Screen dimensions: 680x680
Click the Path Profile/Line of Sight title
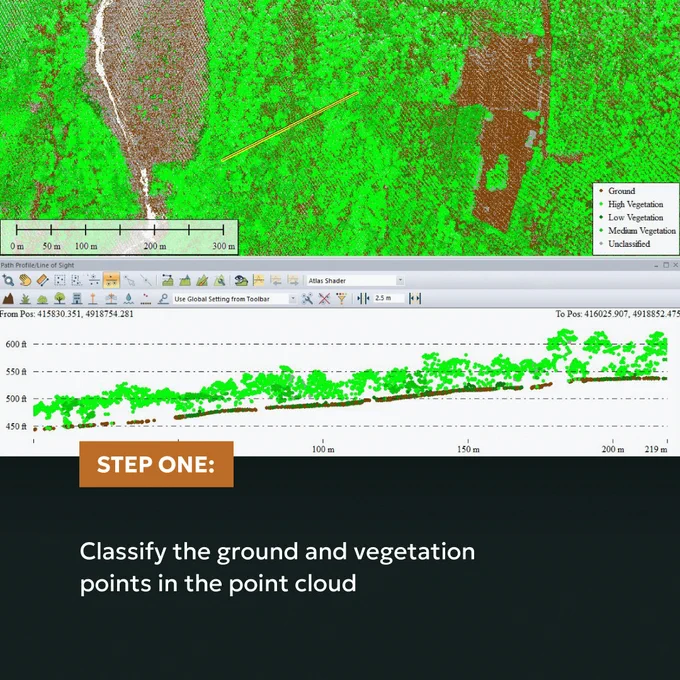(x=37, y=265)
